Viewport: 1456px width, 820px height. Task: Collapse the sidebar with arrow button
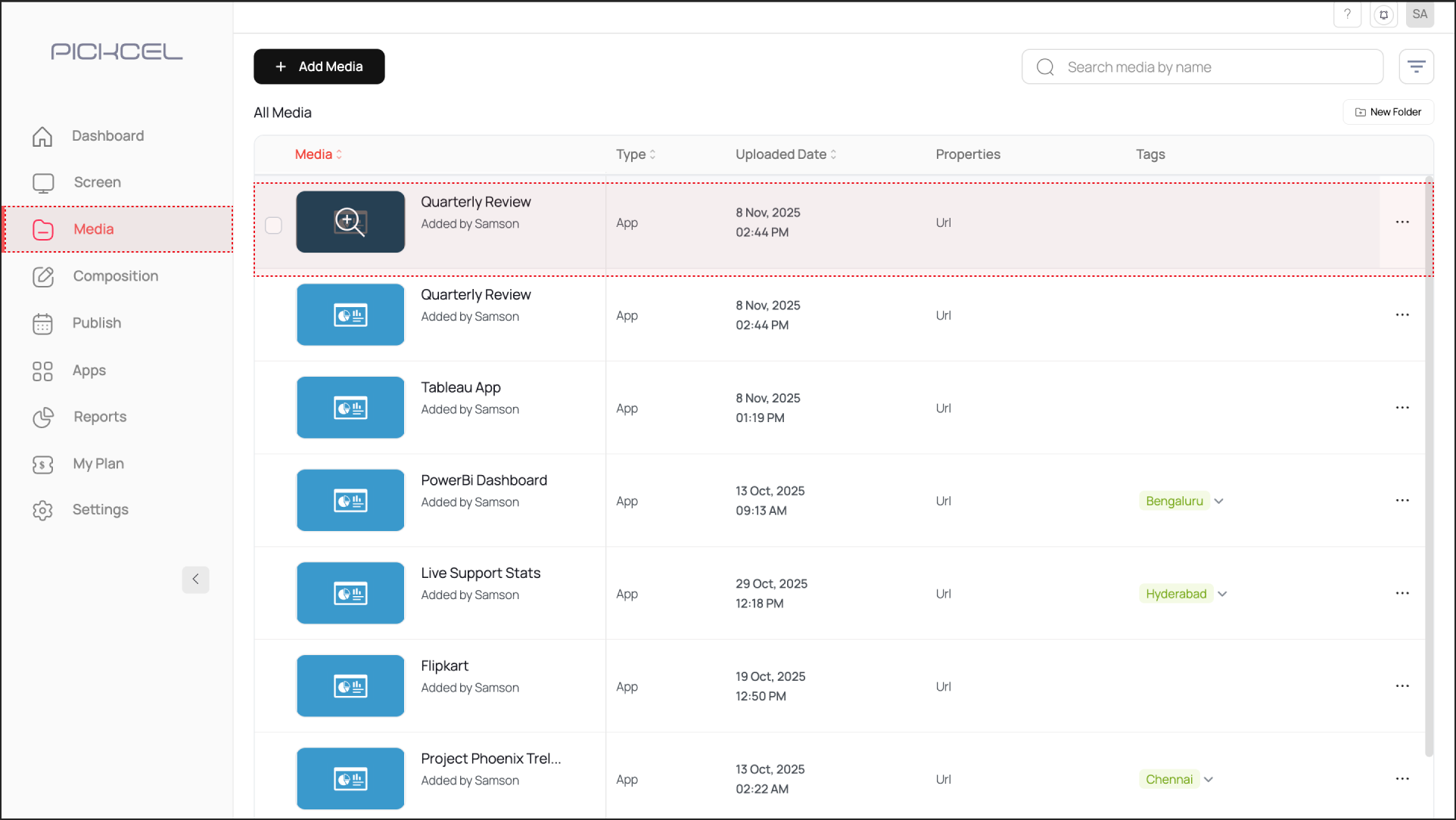click(195, 579)
